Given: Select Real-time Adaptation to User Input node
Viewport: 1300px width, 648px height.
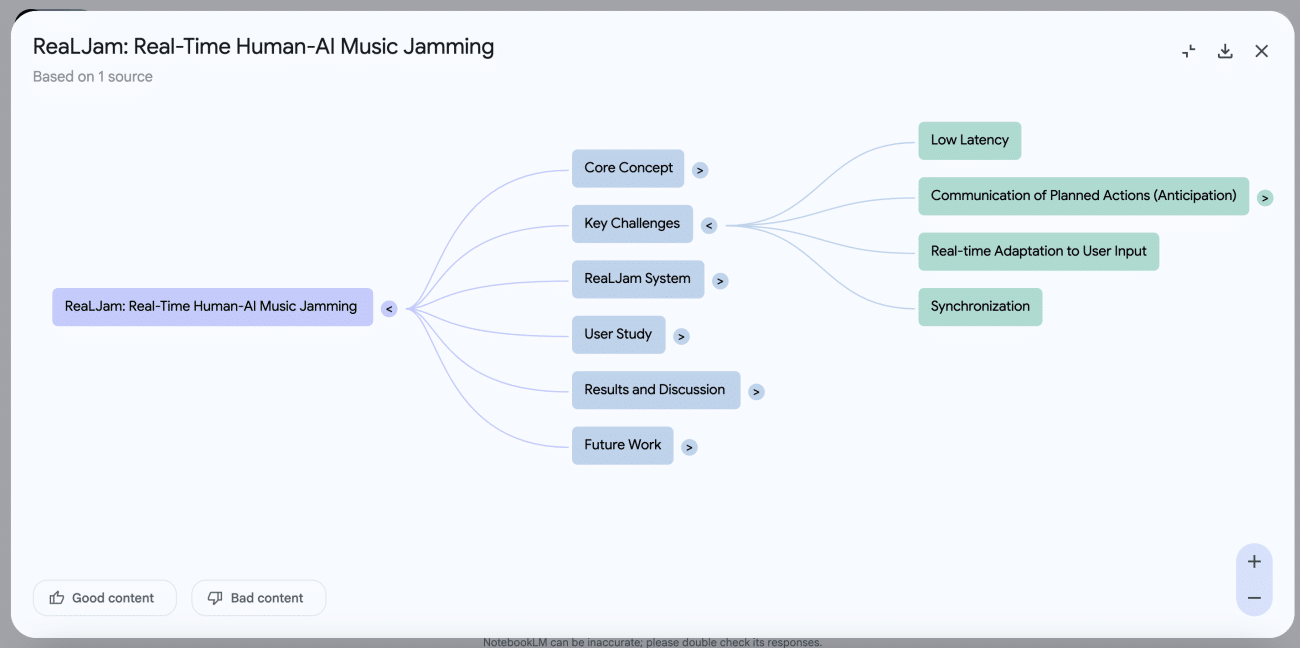Looking at the screenshot, I should tap(1039, 251).
